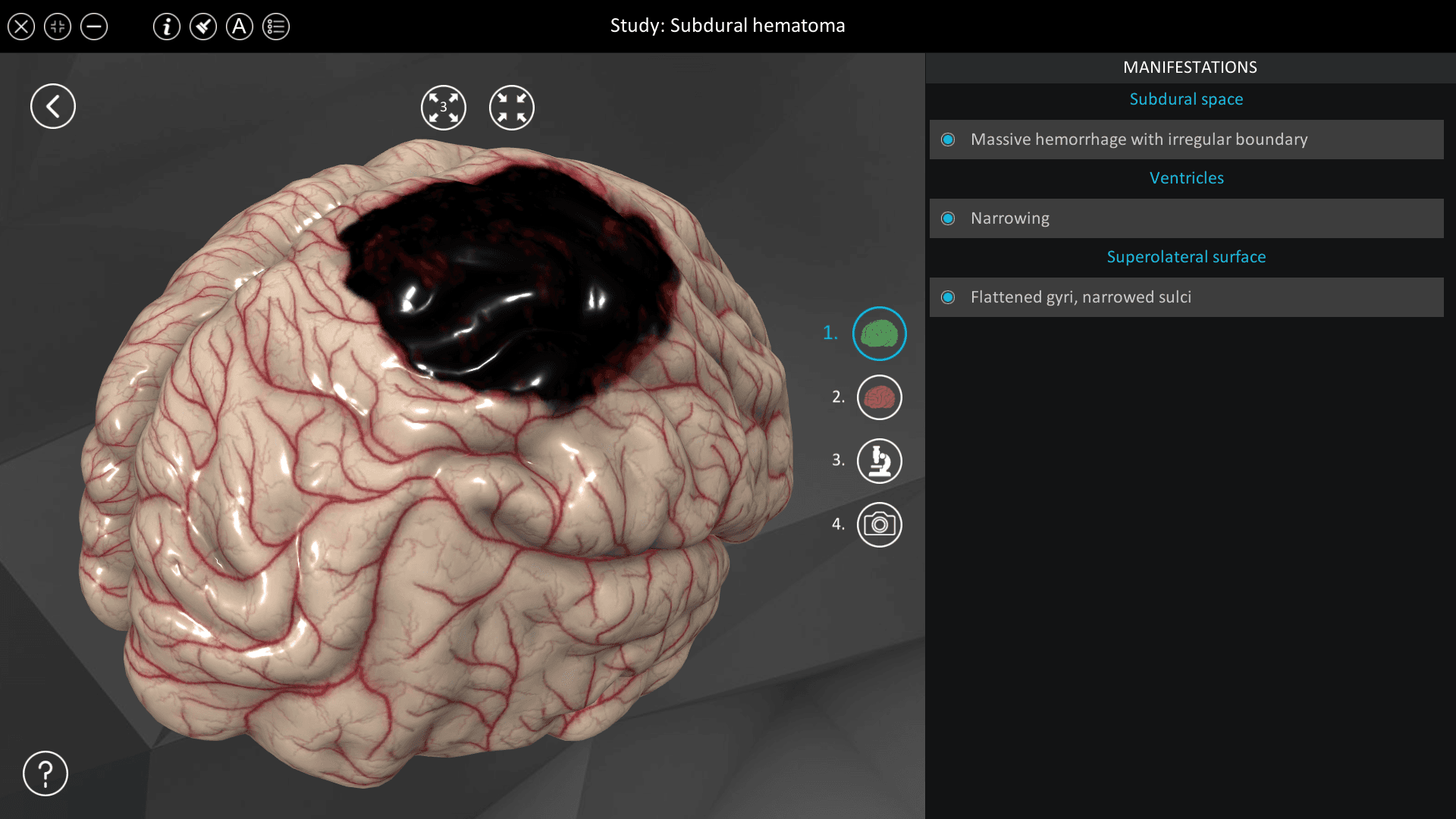Screen dimensions: 1456x819
Task: Open the information (i) panel
Action: pyautogui.click(x=167, y=27)
